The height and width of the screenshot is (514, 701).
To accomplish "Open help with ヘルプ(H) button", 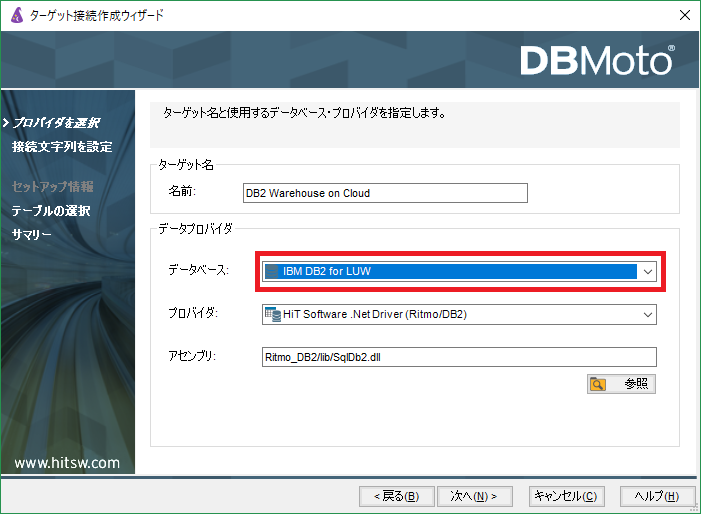I will click(x=657, y=497).
